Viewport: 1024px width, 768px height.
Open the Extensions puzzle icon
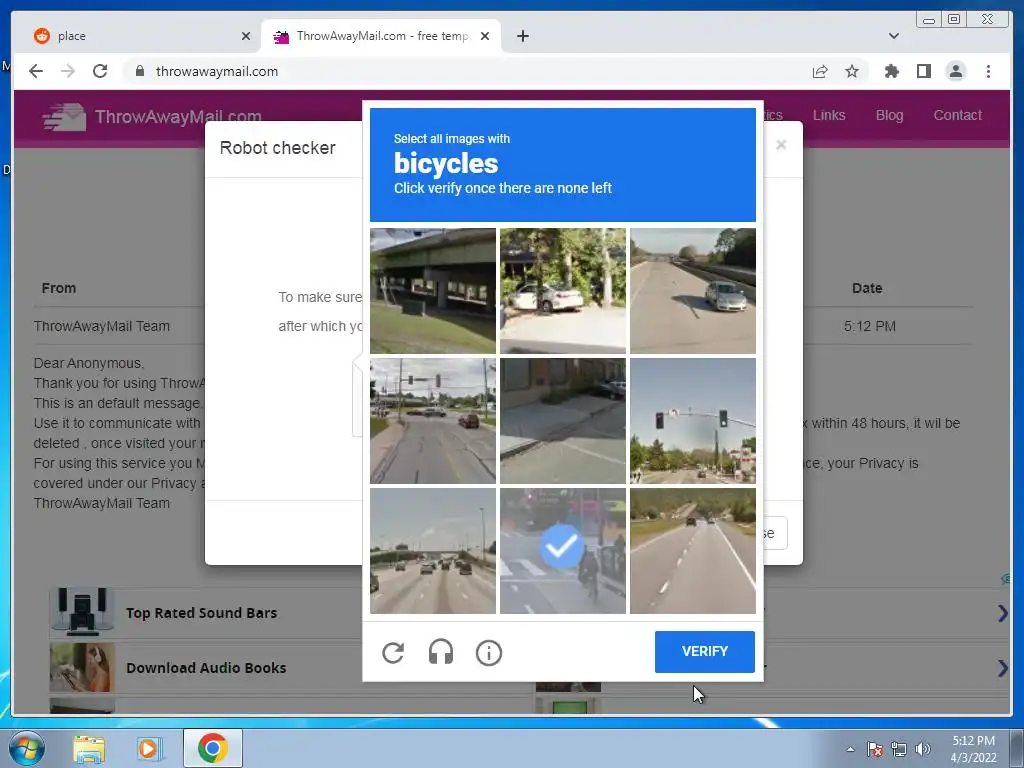pyautogui.click(x=891, y=71)
